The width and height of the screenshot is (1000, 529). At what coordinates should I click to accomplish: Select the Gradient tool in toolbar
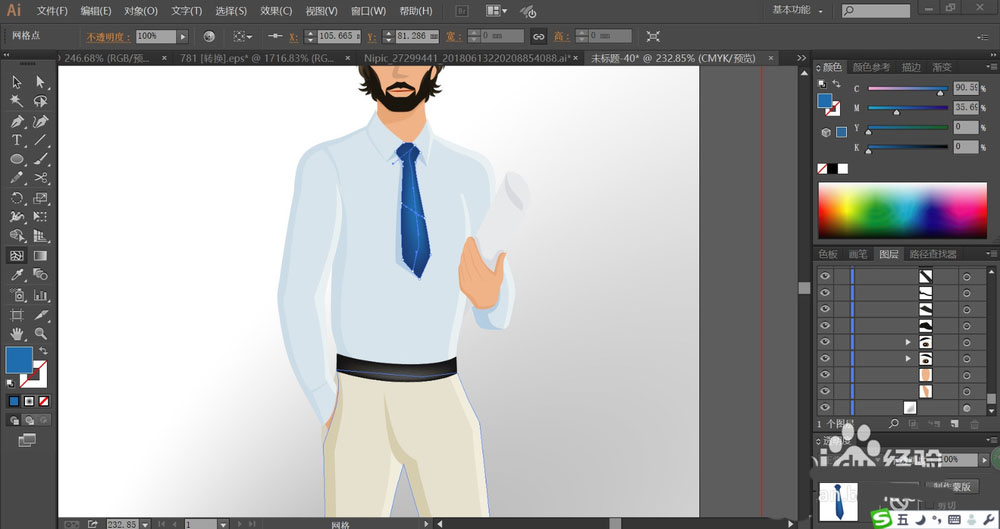pyautogui.click(x=41, y=256)
